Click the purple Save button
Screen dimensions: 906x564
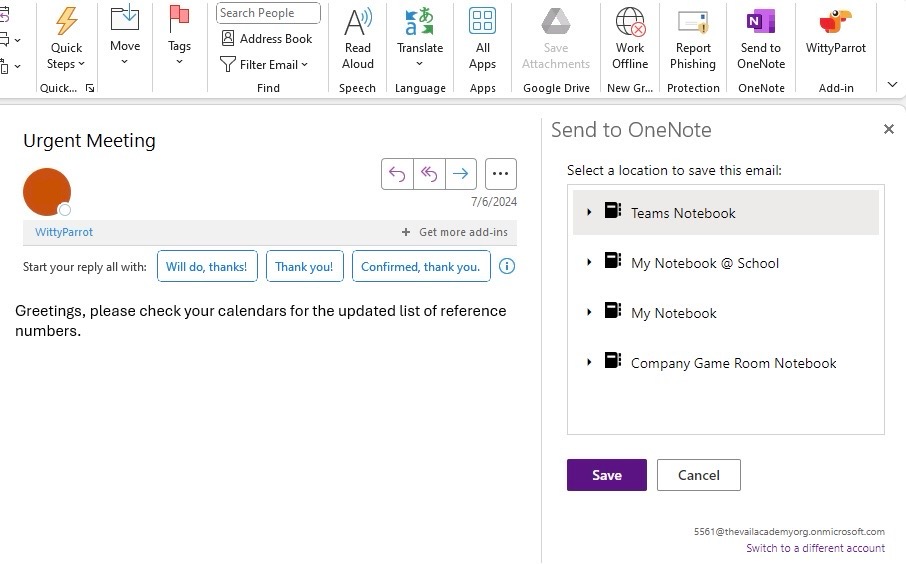click(x=607, y=475)
